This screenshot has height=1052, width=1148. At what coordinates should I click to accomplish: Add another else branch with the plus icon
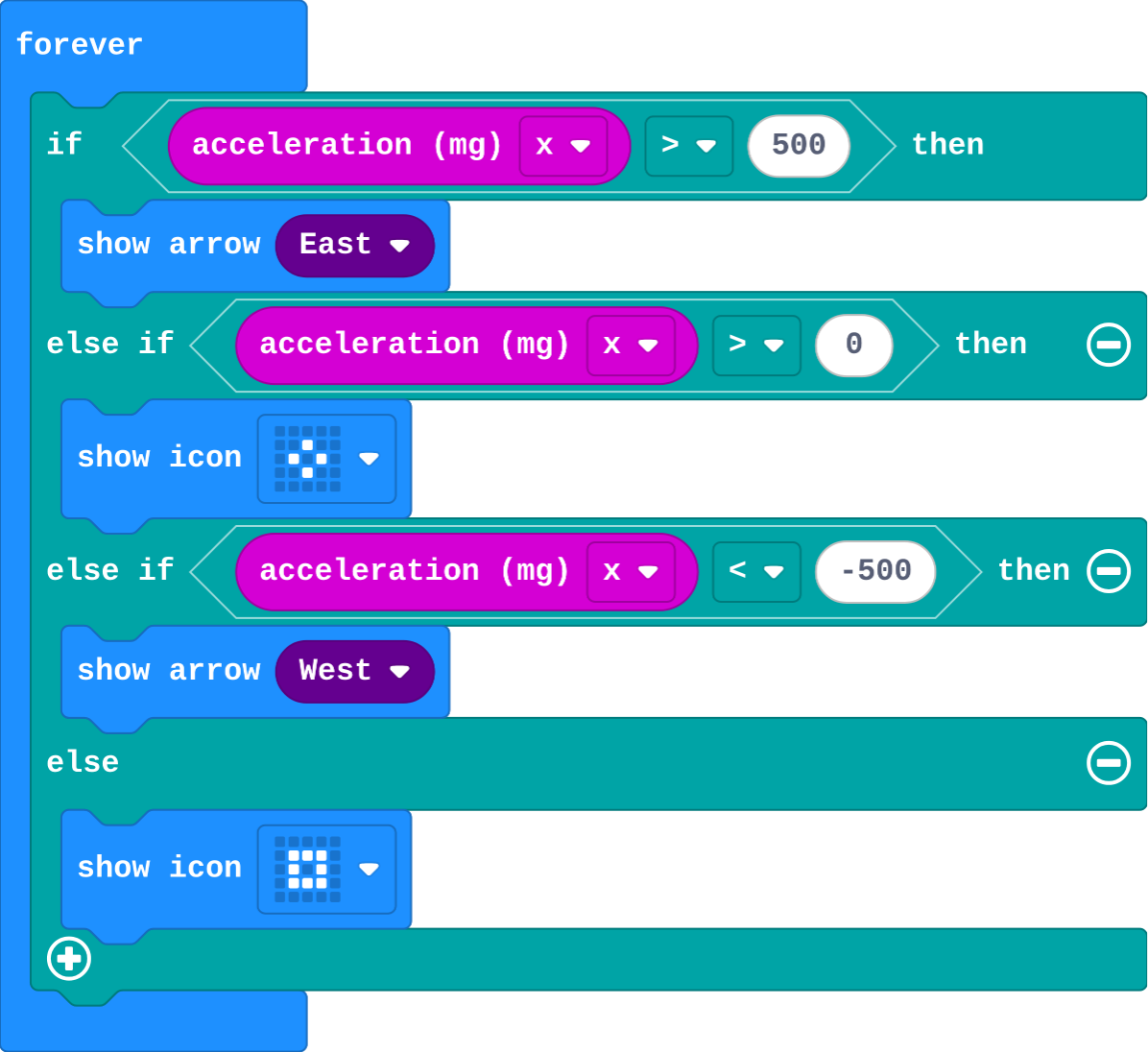(x=69, y=958)
